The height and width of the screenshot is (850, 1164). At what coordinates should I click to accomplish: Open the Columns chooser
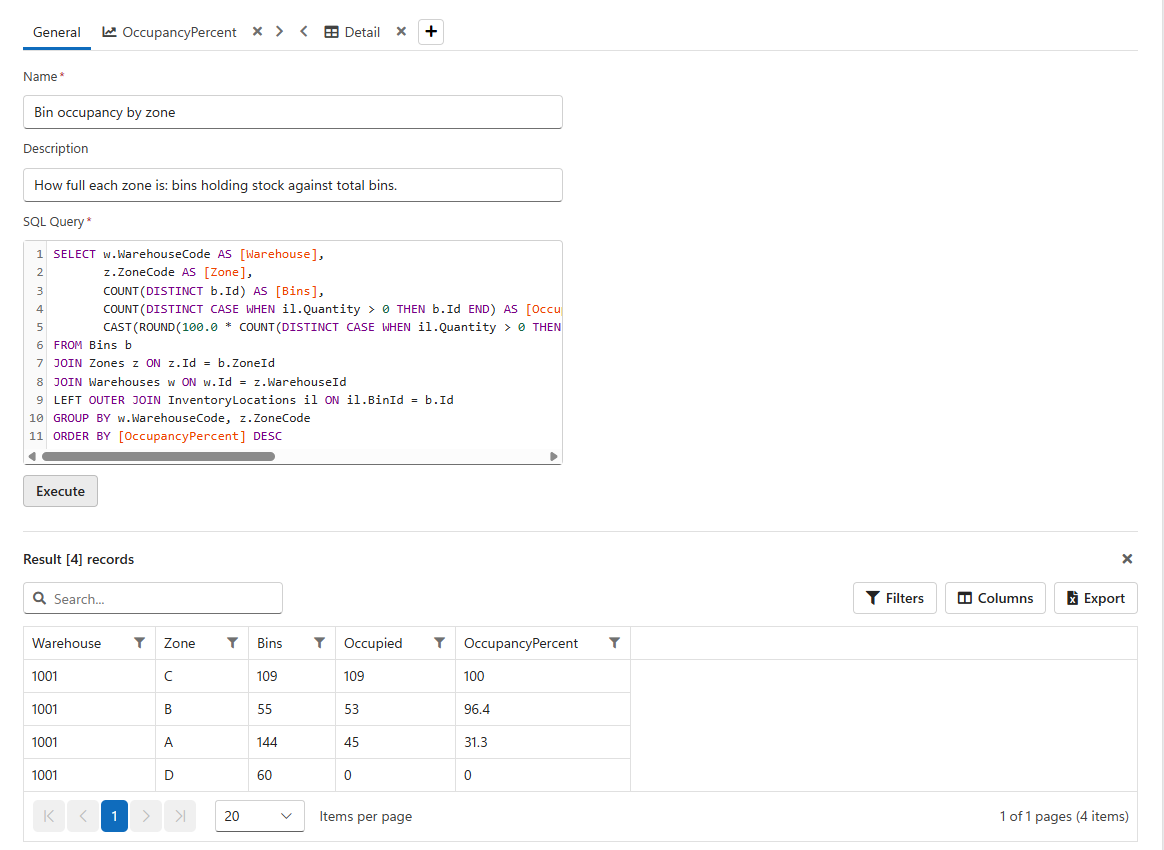coord(995,598)
